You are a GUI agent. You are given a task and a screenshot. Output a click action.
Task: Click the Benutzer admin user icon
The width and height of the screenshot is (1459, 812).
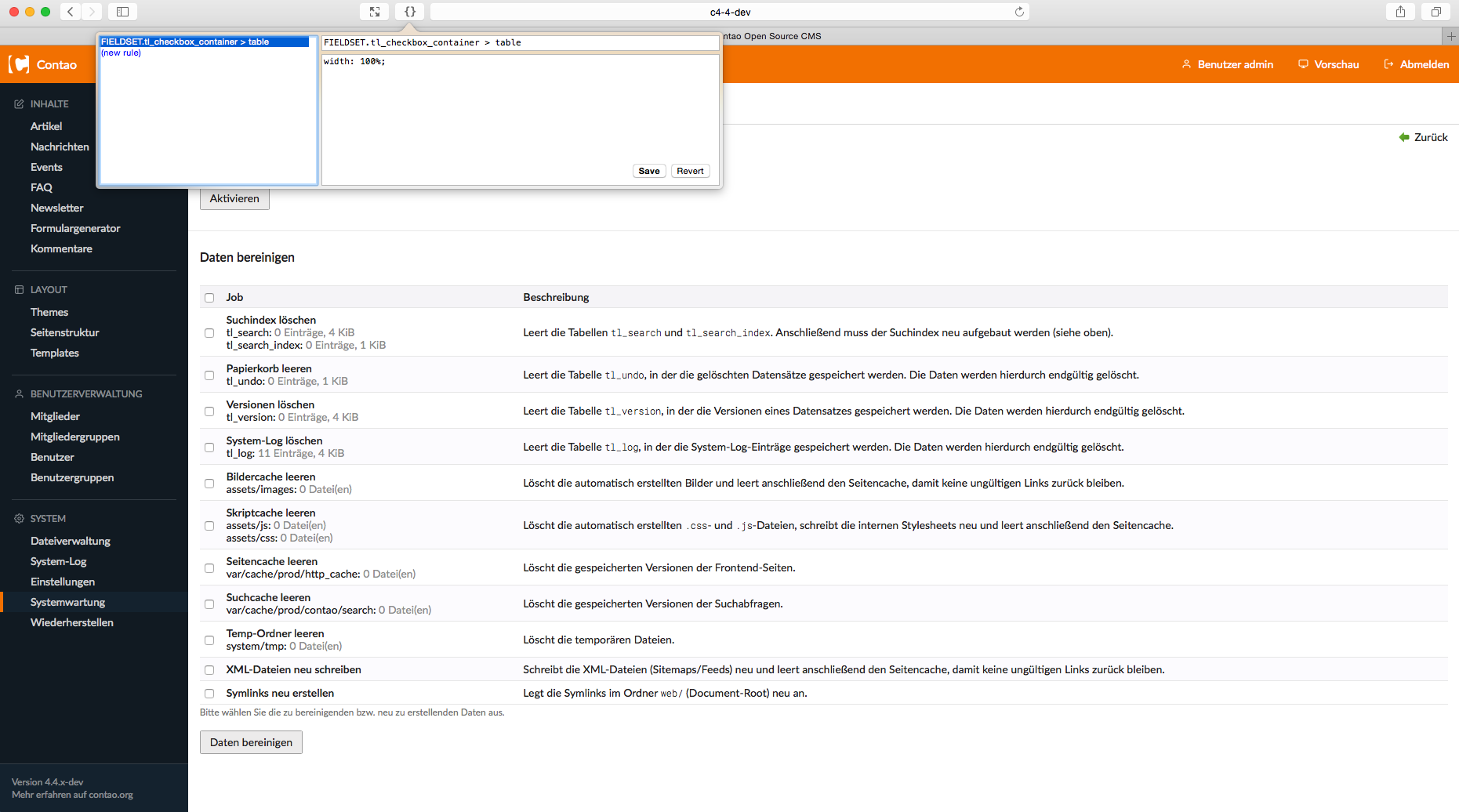pos(1186,64)
